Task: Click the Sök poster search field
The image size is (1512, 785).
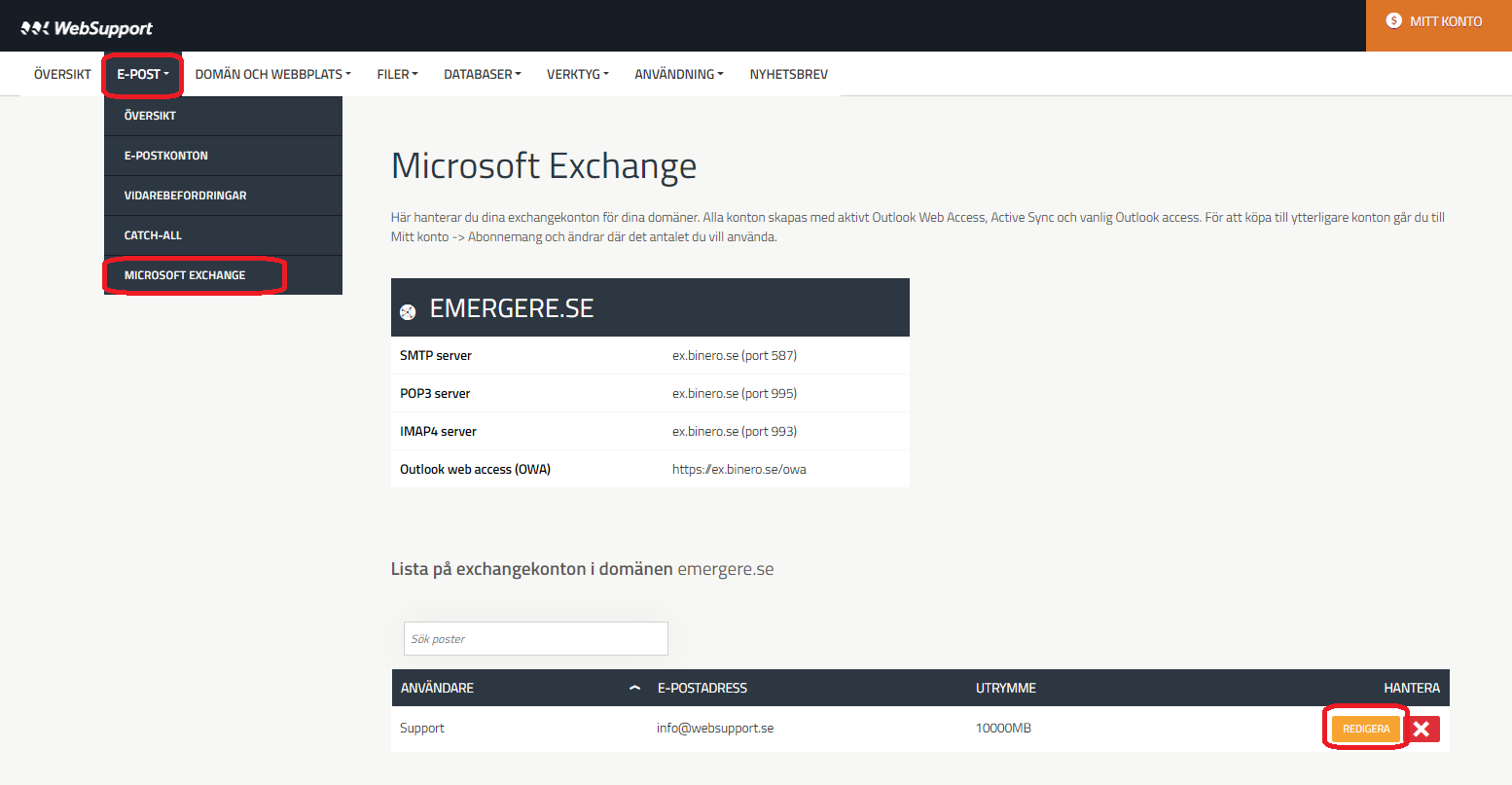Action: pyautogui.click(x=536, y=639)
